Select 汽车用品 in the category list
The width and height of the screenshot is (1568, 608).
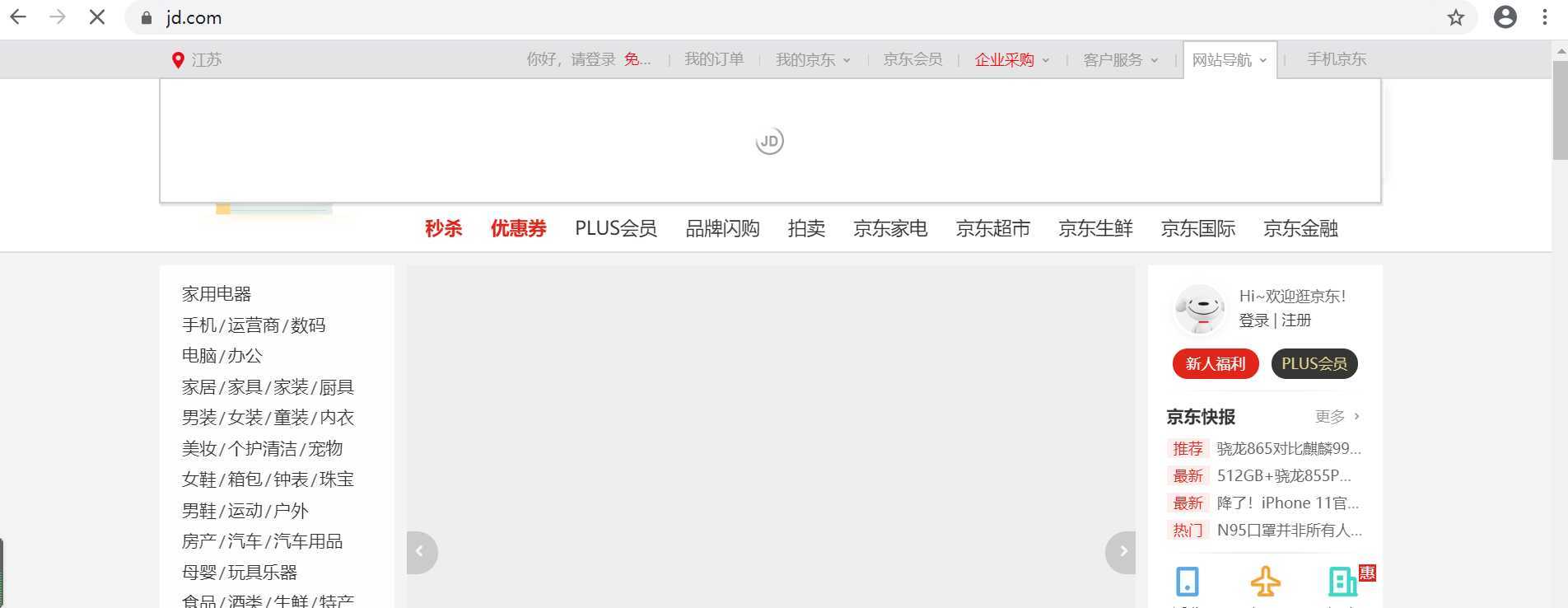[308, 541]
